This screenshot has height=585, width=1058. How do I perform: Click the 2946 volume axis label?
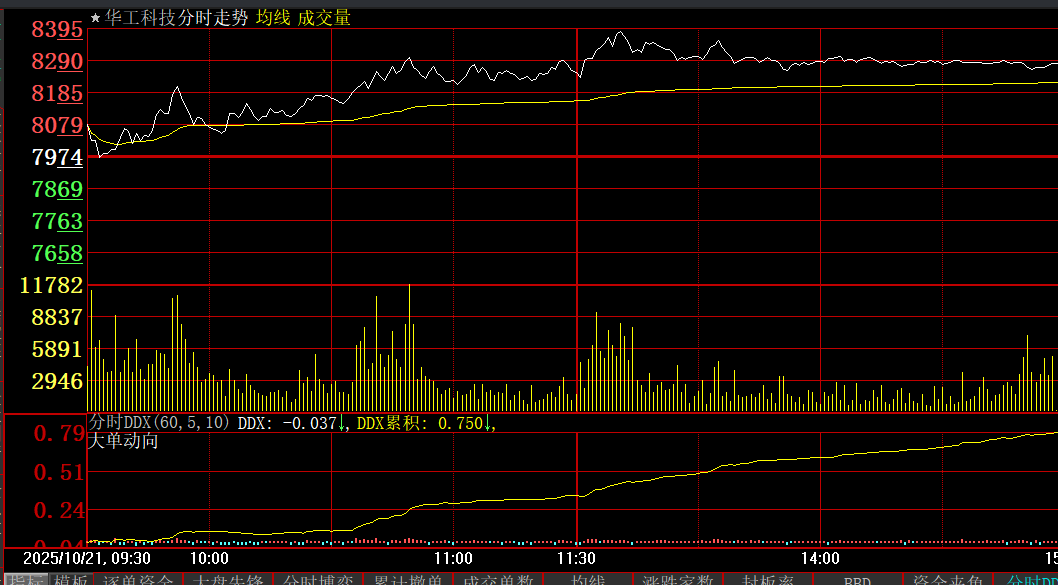[57, 381]
